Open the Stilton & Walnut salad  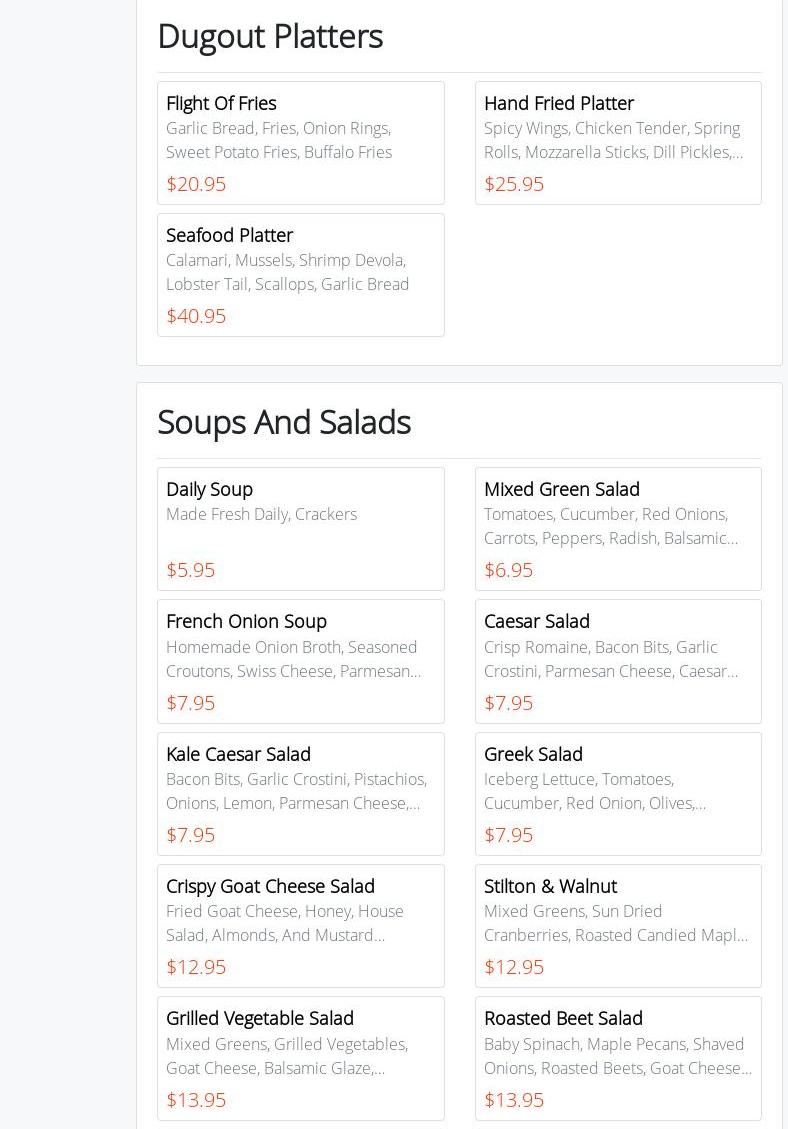(550, 886)
